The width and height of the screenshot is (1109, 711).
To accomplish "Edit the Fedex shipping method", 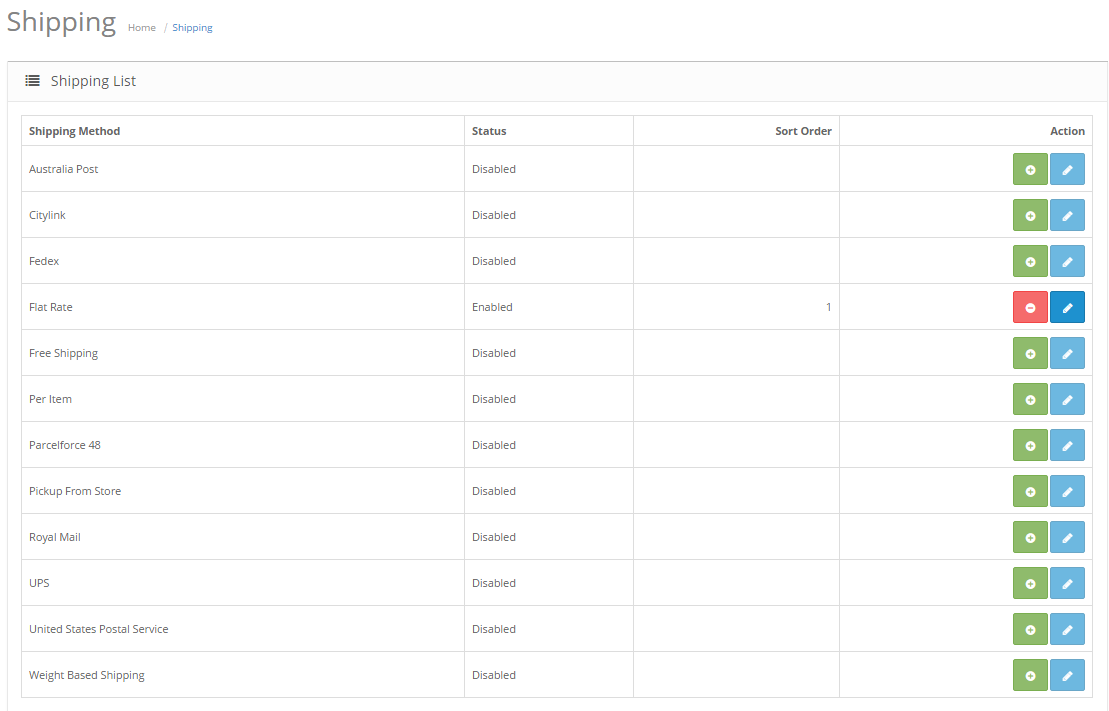I will (1067, 262).
